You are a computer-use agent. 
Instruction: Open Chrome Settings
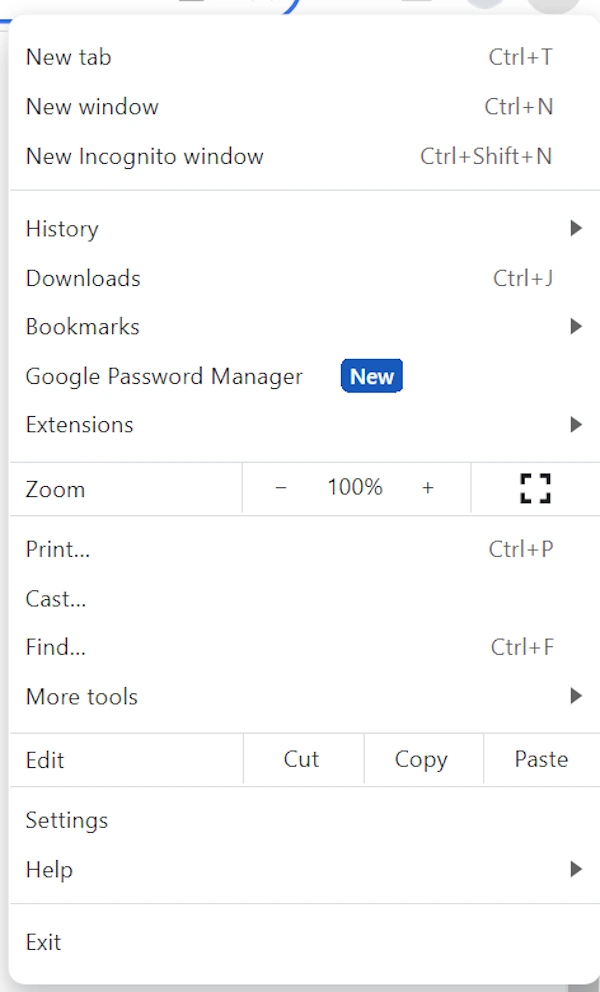pos(67,821)
